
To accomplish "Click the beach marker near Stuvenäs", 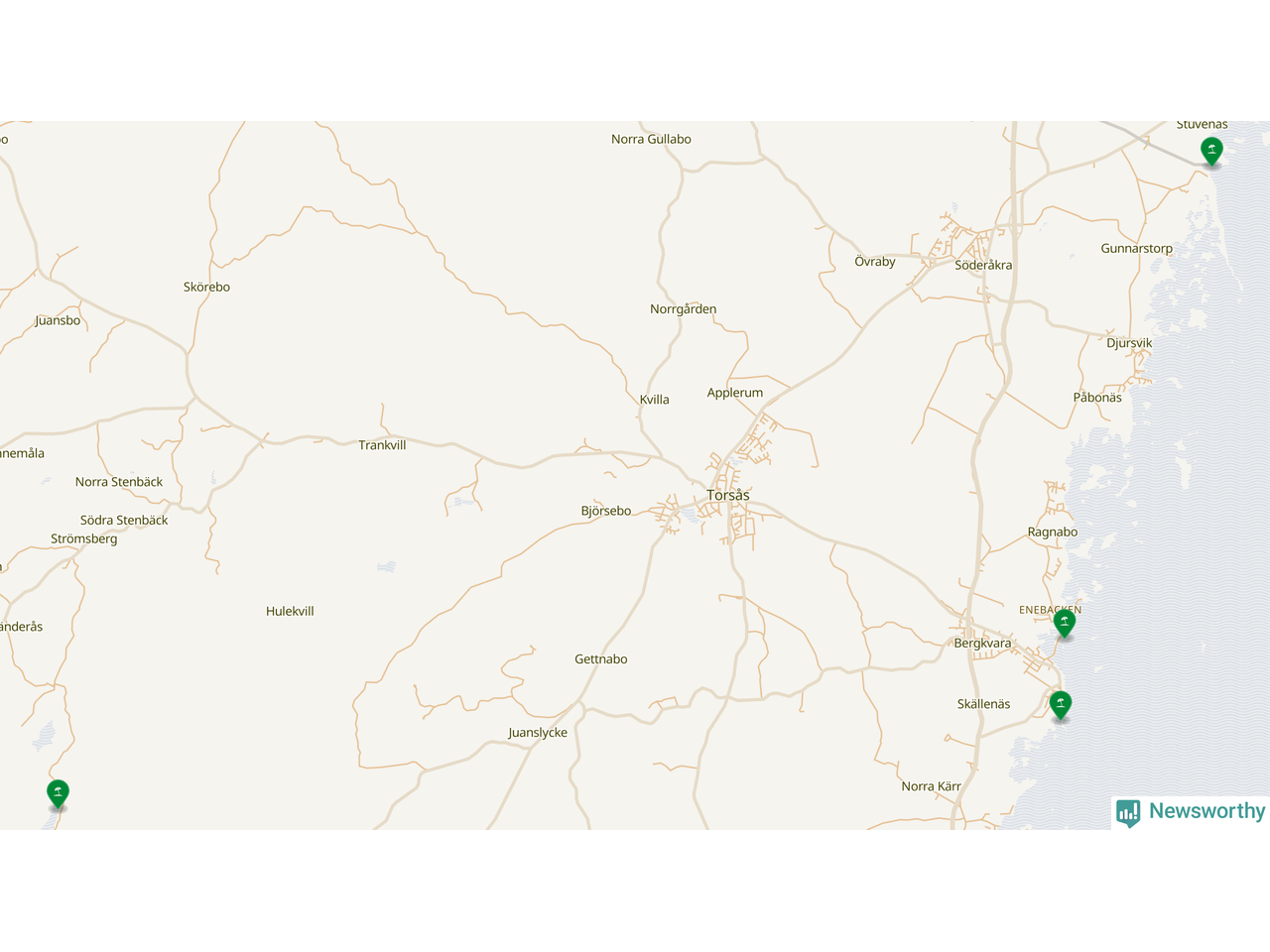I will click(1211, 151).
